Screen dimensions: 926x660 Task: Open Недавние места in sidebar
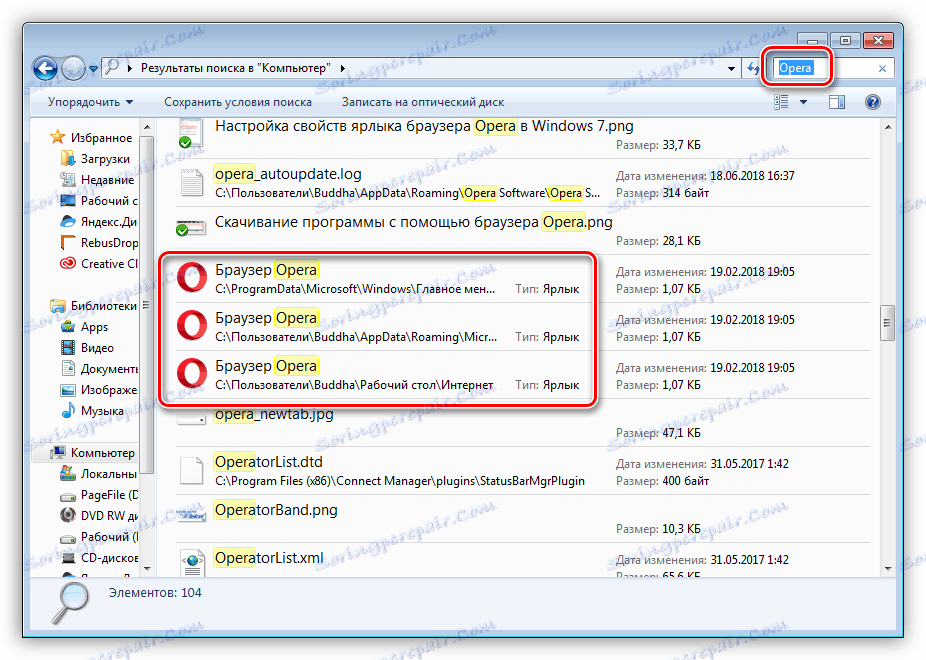97,179
